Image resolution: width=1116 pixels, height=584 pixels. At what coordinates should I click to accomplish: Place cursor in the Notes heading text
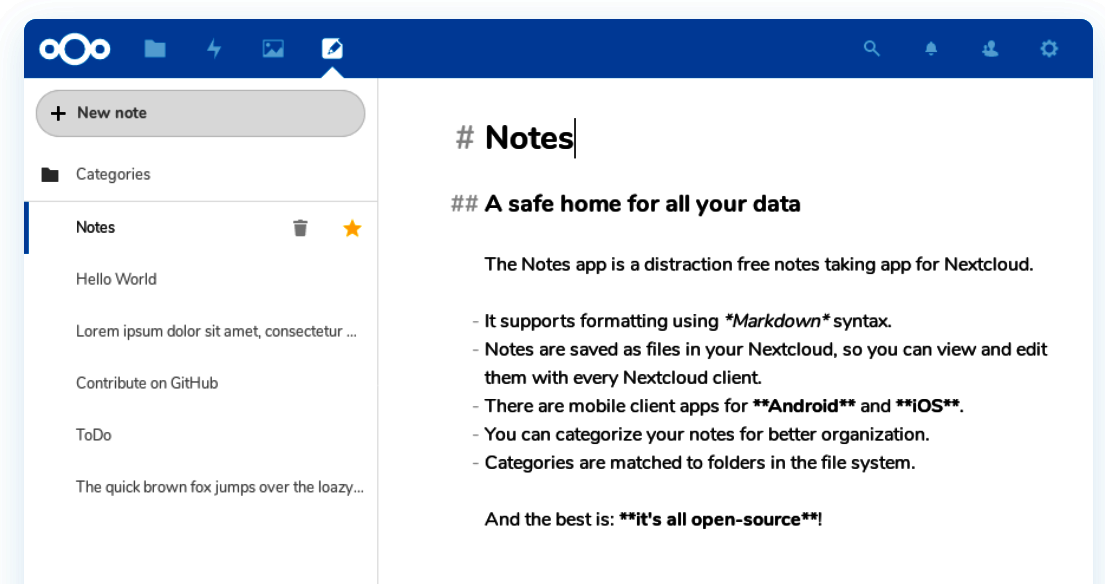click(x=529, y=138)
